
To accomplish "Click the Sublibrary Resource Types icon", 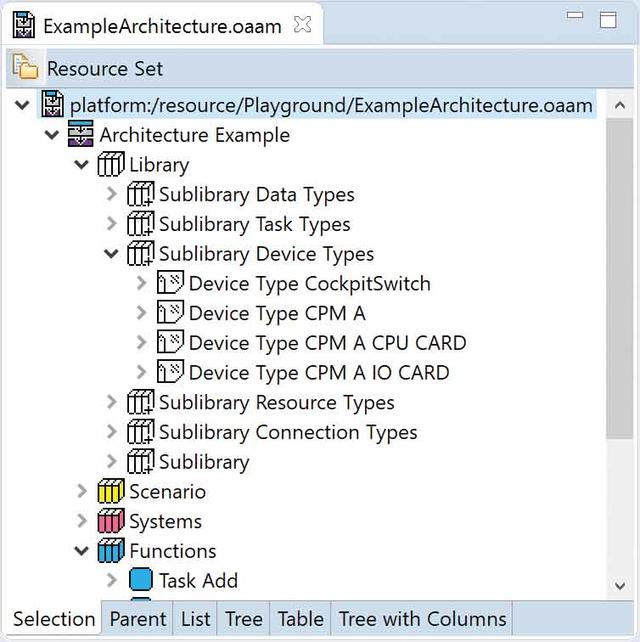I will pos(140,402).
